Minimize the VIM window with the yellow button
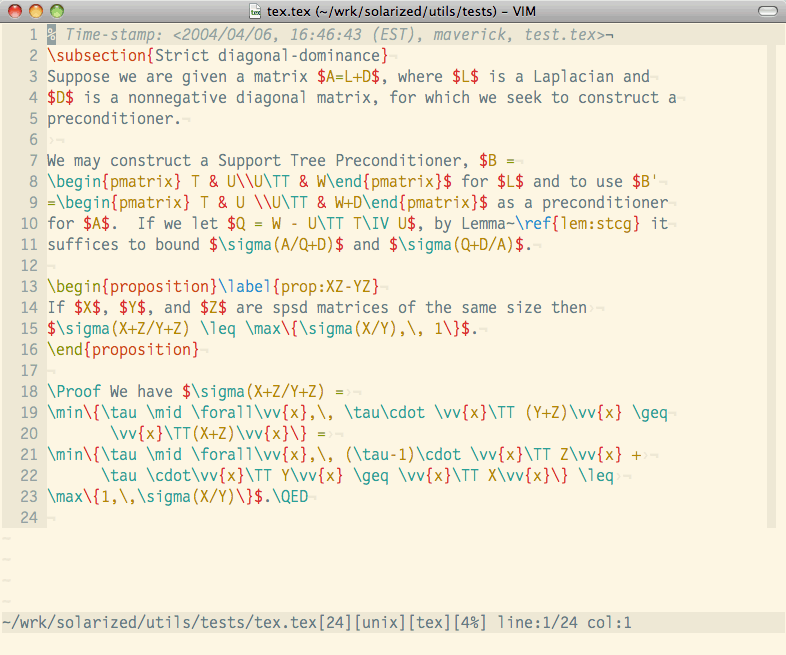Viewport: 786px width, 655px height. pyautogui.click(x=35, y=11)
